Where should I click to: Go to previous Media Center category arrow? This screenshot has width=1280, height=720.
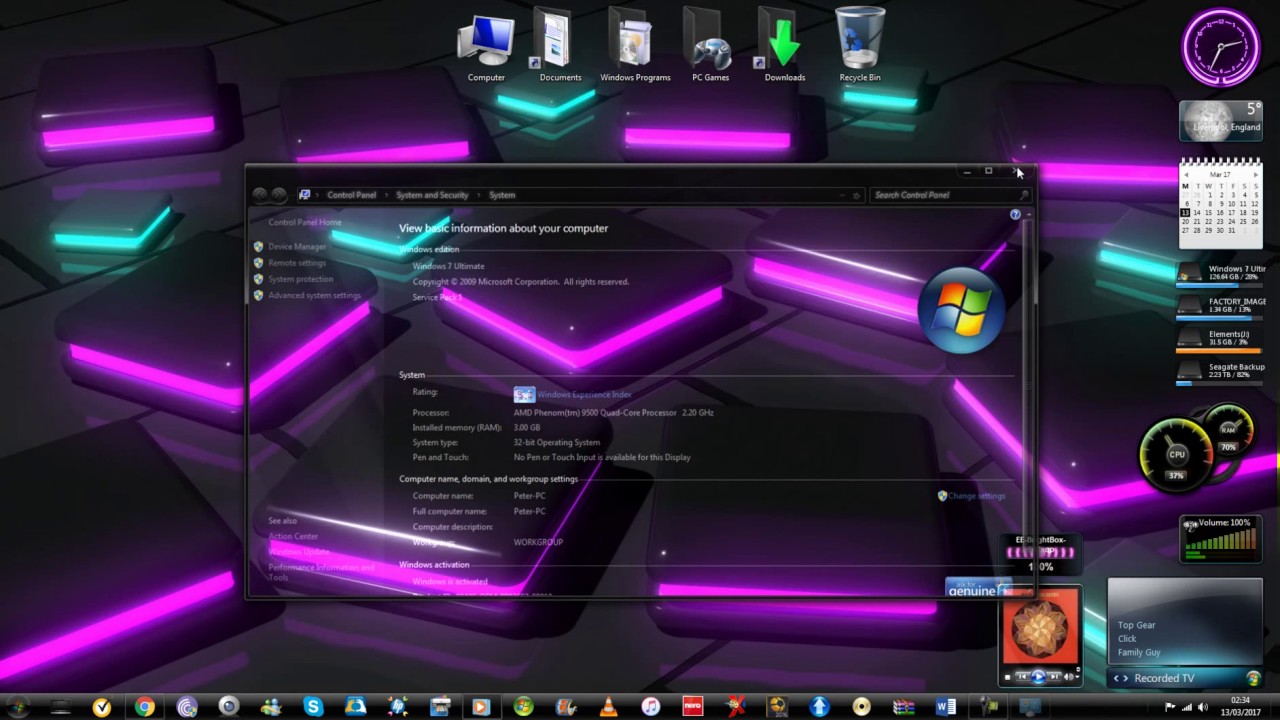click(1116, 678)
